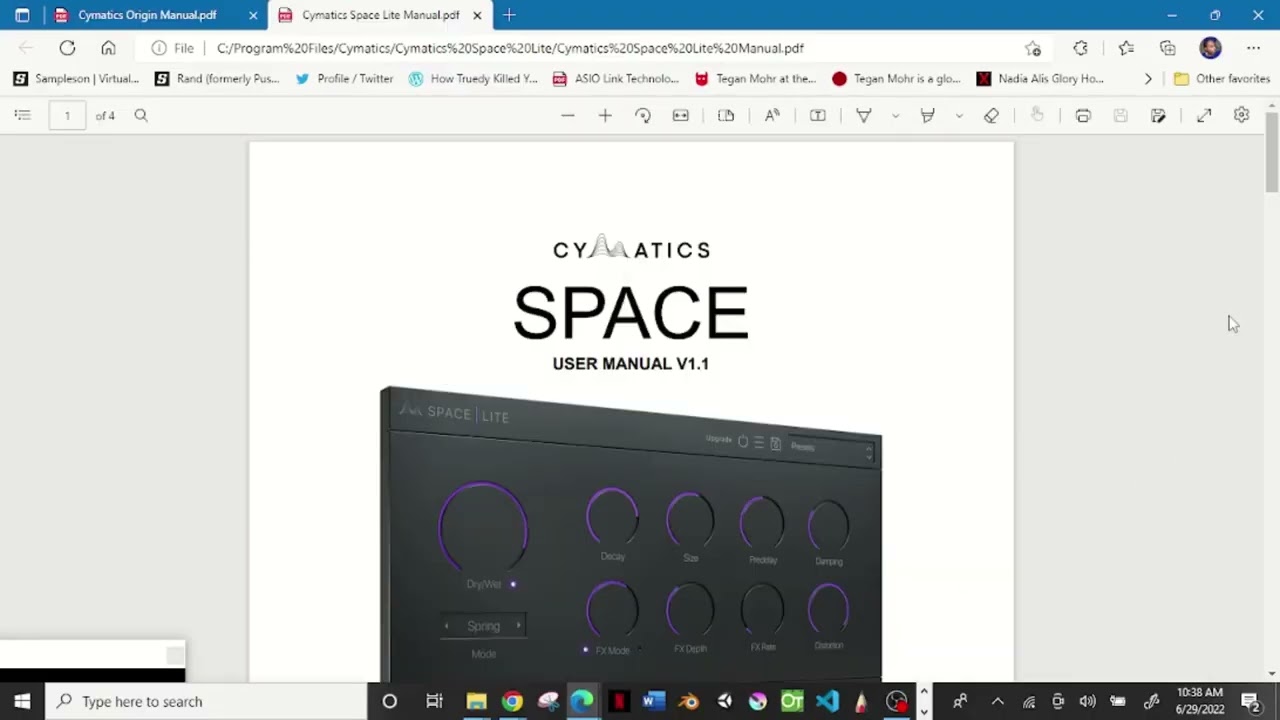Zoom out using the minus button

tap(568, 116)
